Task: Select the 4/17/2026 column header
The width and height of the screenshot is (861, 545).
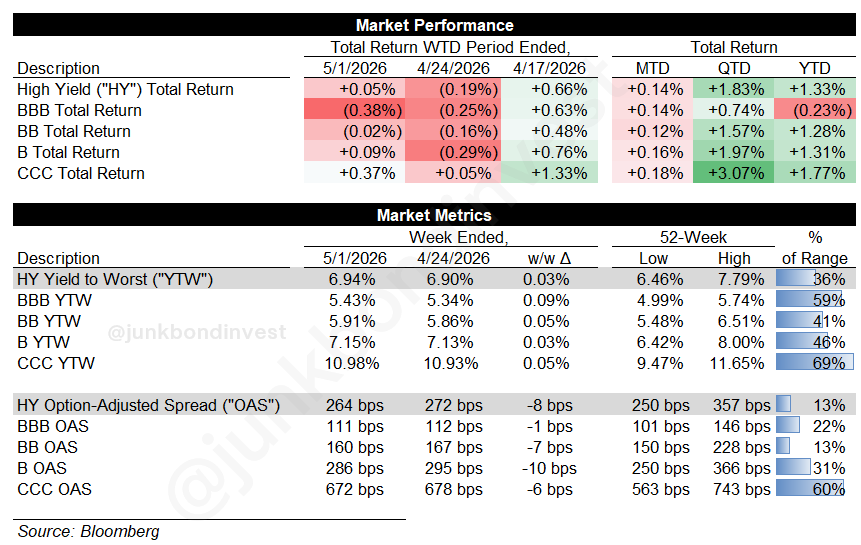Action: [x=549, y=68]
